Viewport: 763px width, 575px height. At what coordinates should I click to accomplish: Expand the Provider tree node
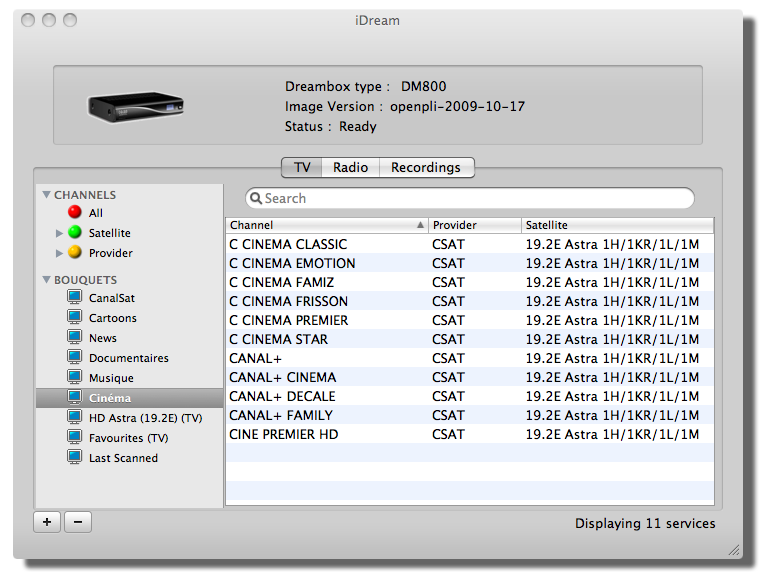coord(59,253)
